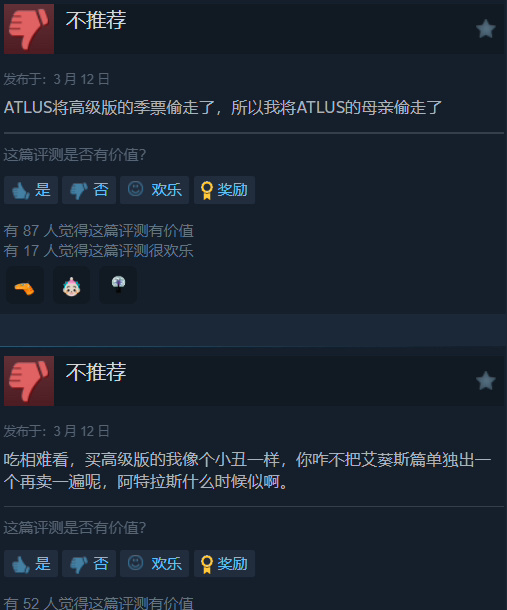The width and height of the screenshot is (507, 610).
Task: Click the first review text about ATLUS季票
Action: pyautogui.click(x=223, y=108)
